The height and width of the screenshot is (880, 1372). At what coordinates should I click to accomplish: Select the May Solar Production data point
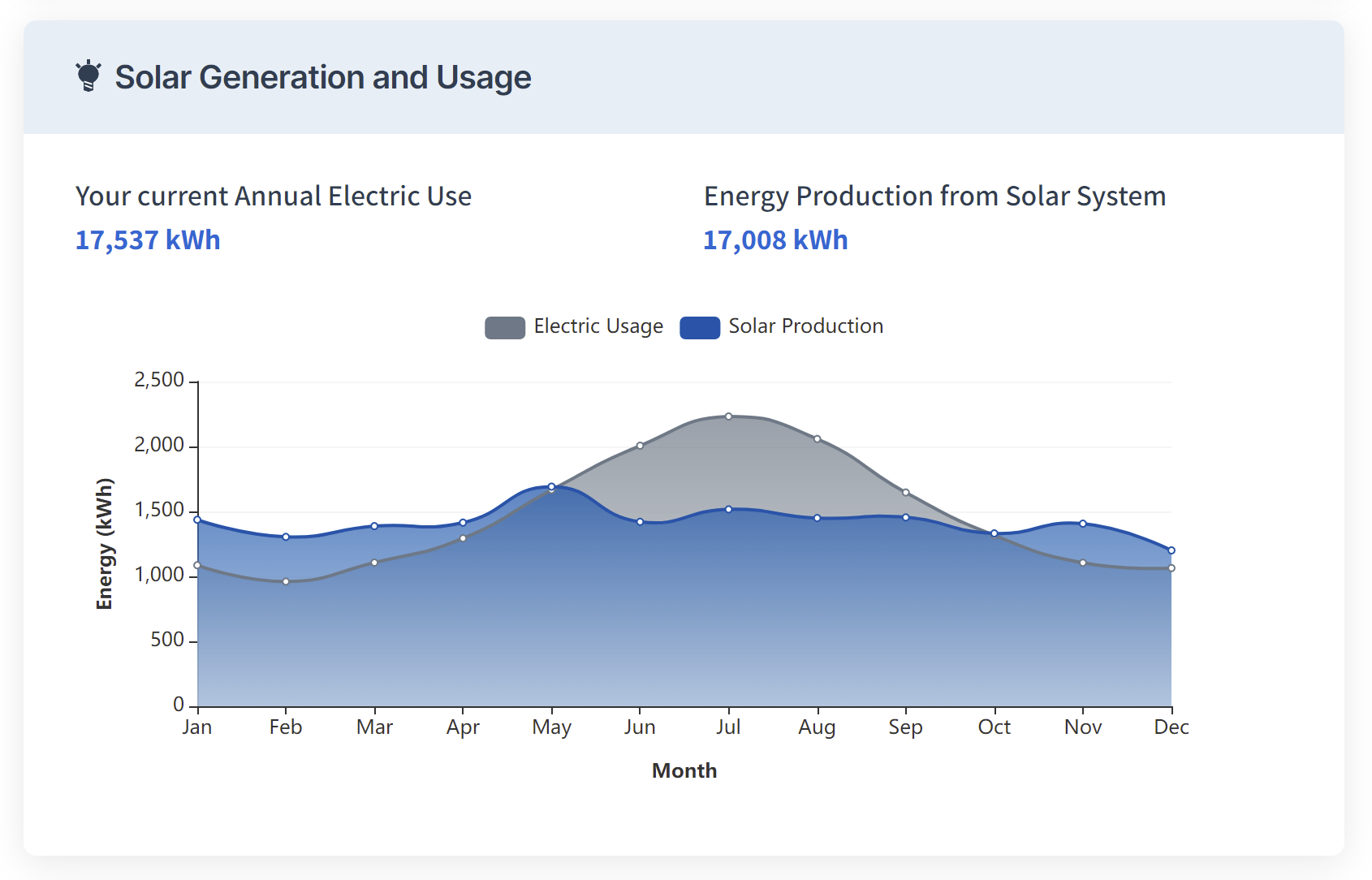tap(551, 486)
